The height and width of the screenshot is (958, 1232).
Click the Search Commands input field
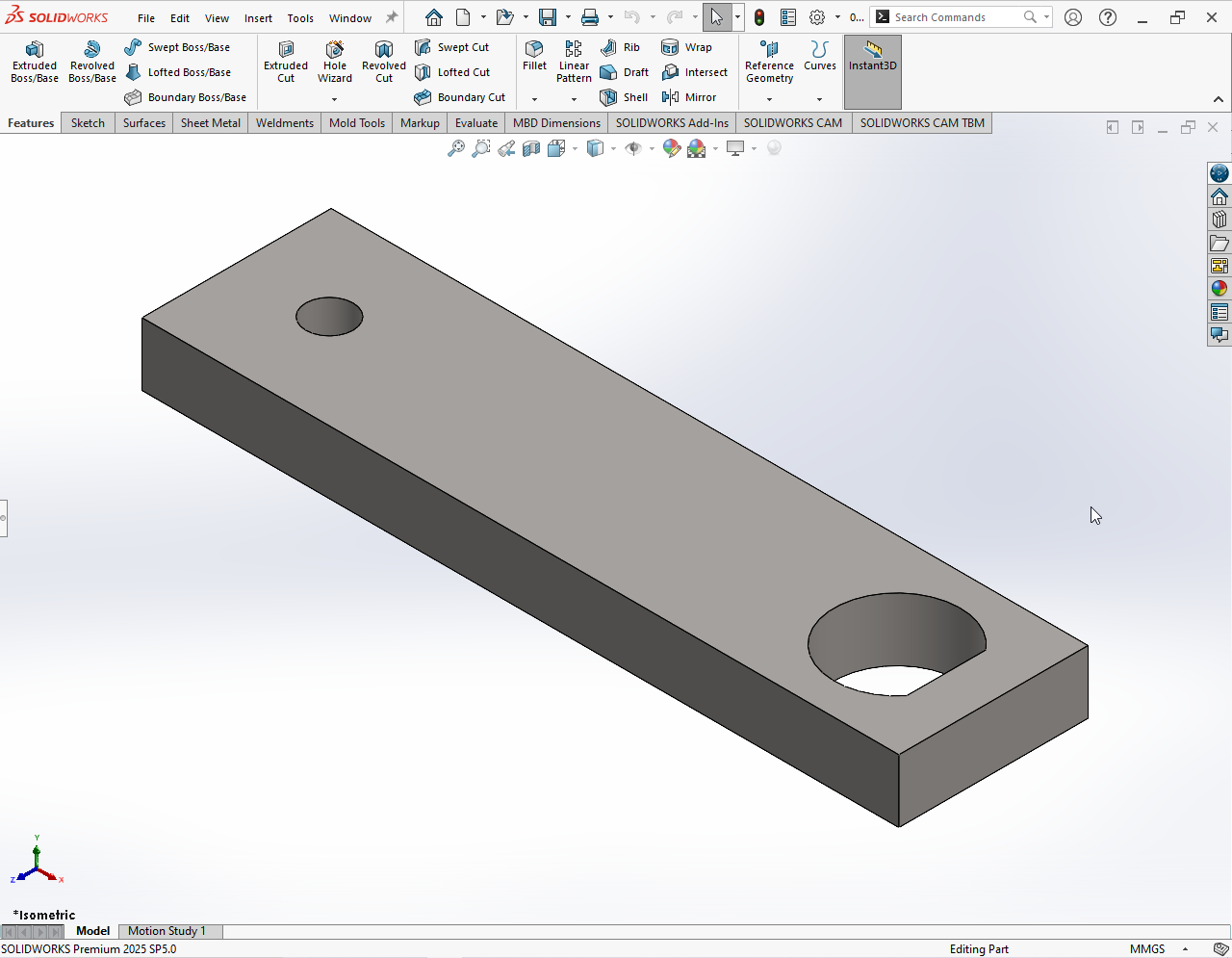(x=953, y=17)
